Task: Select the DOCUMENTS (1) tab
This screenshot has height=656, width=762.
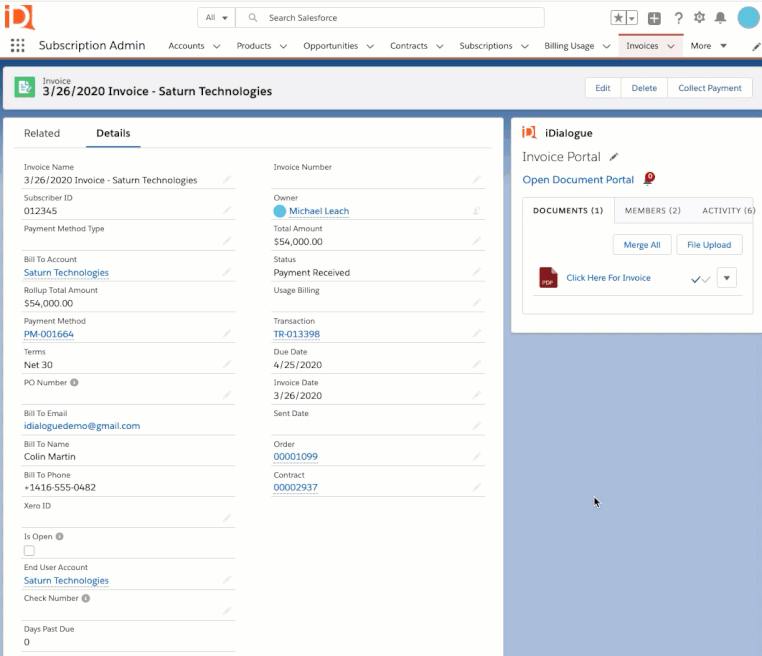Action: pyautogui.click(x=568, y=210)
